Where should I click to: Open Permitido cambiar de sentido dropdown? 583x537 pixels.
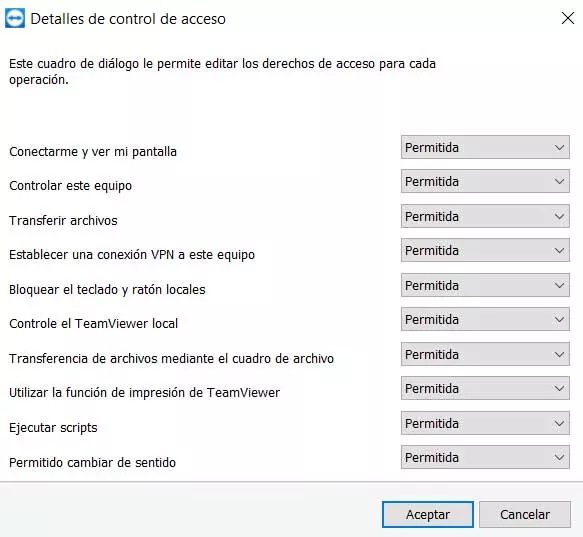(485, 457)
